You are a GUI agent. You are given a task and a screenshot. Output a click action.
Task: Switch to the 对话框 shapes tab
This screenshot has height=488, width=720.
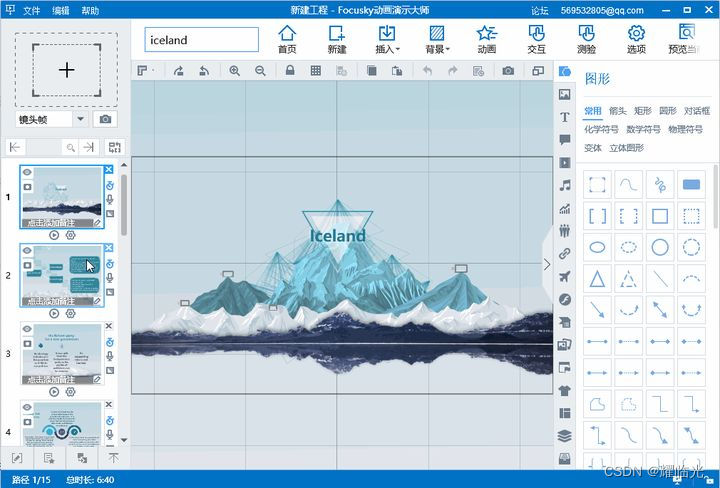697,111
